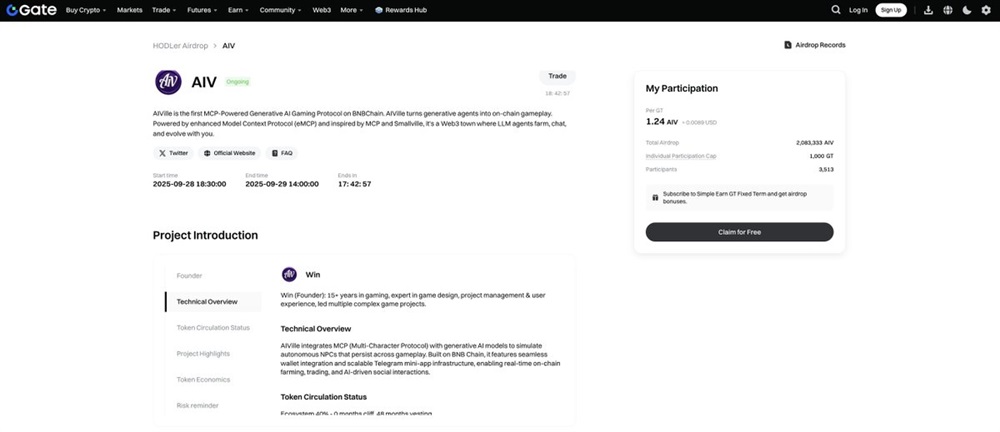Screen dimensions: 1000x432
Task: Select Token Circulation Status section
Action: (x=213, y=328)
